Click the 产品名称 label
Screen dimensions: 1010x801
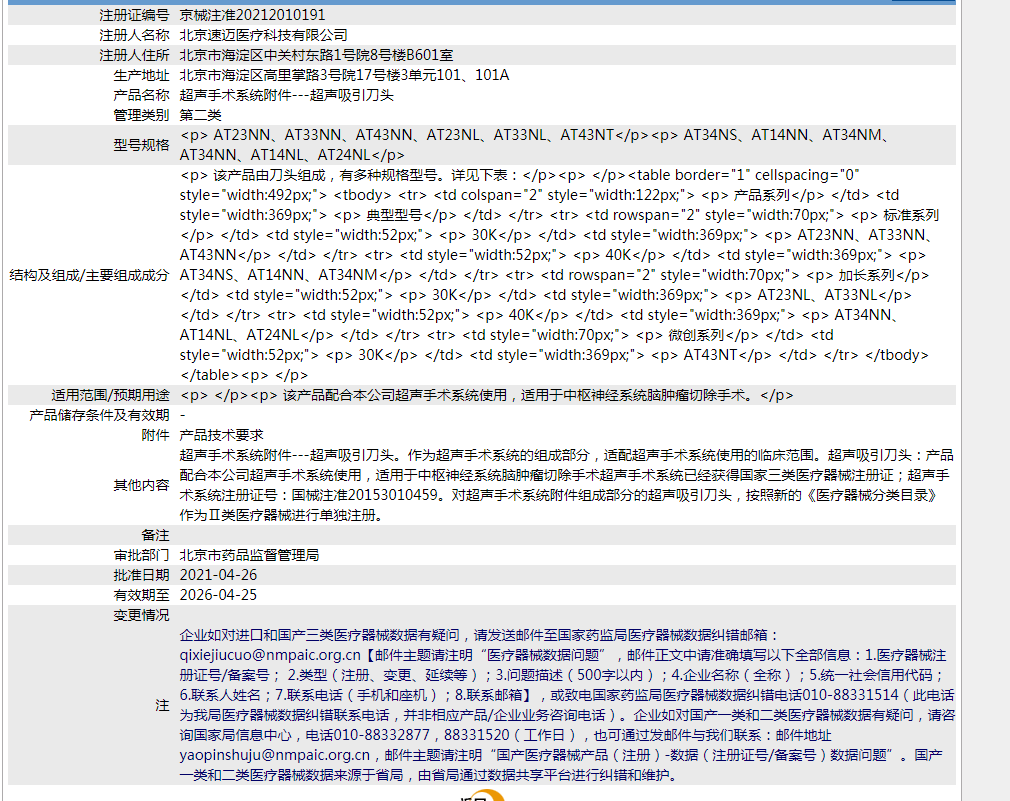pos(141,95)
